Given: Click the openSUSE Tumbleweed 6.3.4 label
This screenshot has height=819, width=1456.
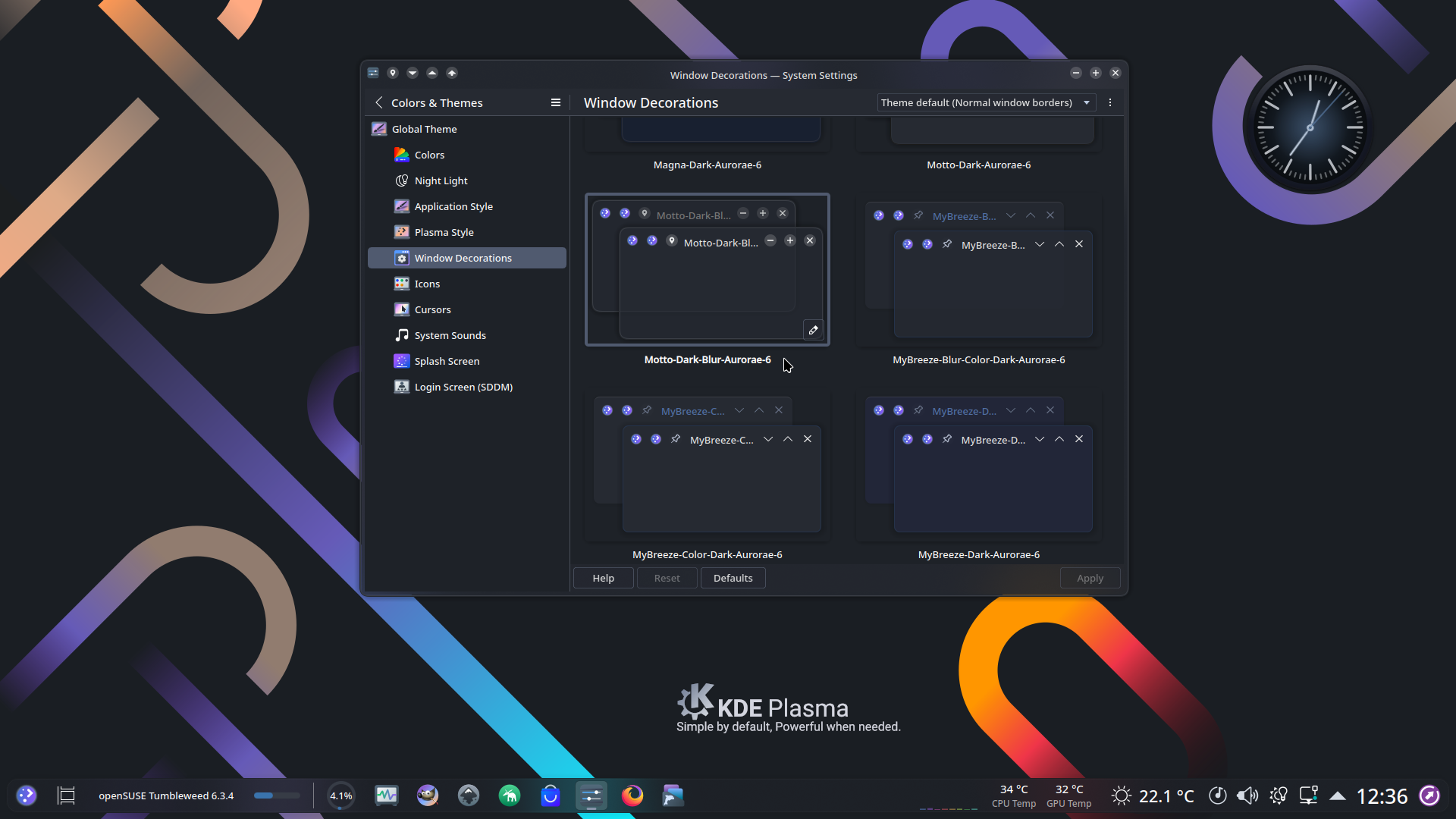Looking at the screenshot, I should point(166,795).
